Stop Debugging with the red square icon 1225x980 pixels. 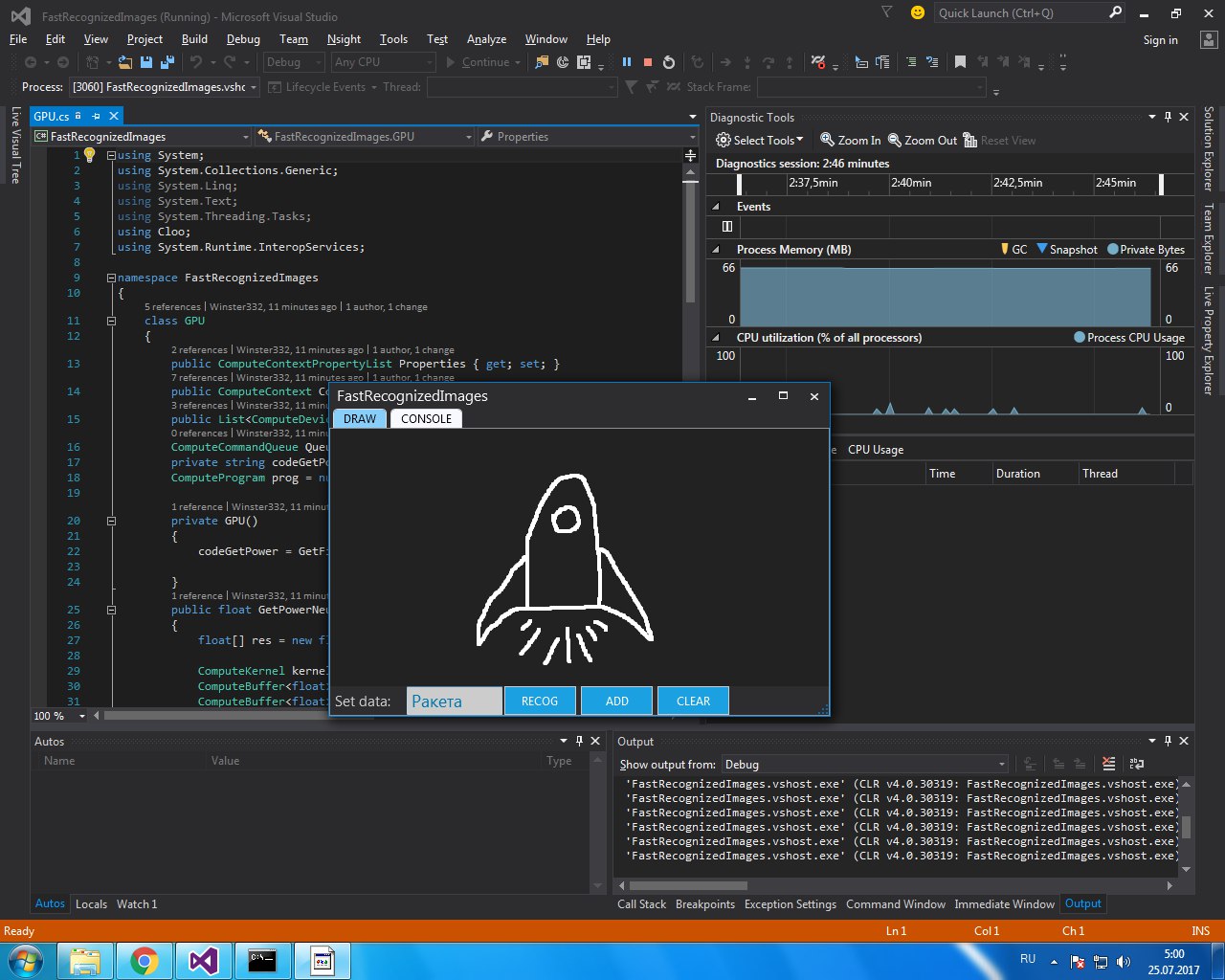[x=647, y=61]
